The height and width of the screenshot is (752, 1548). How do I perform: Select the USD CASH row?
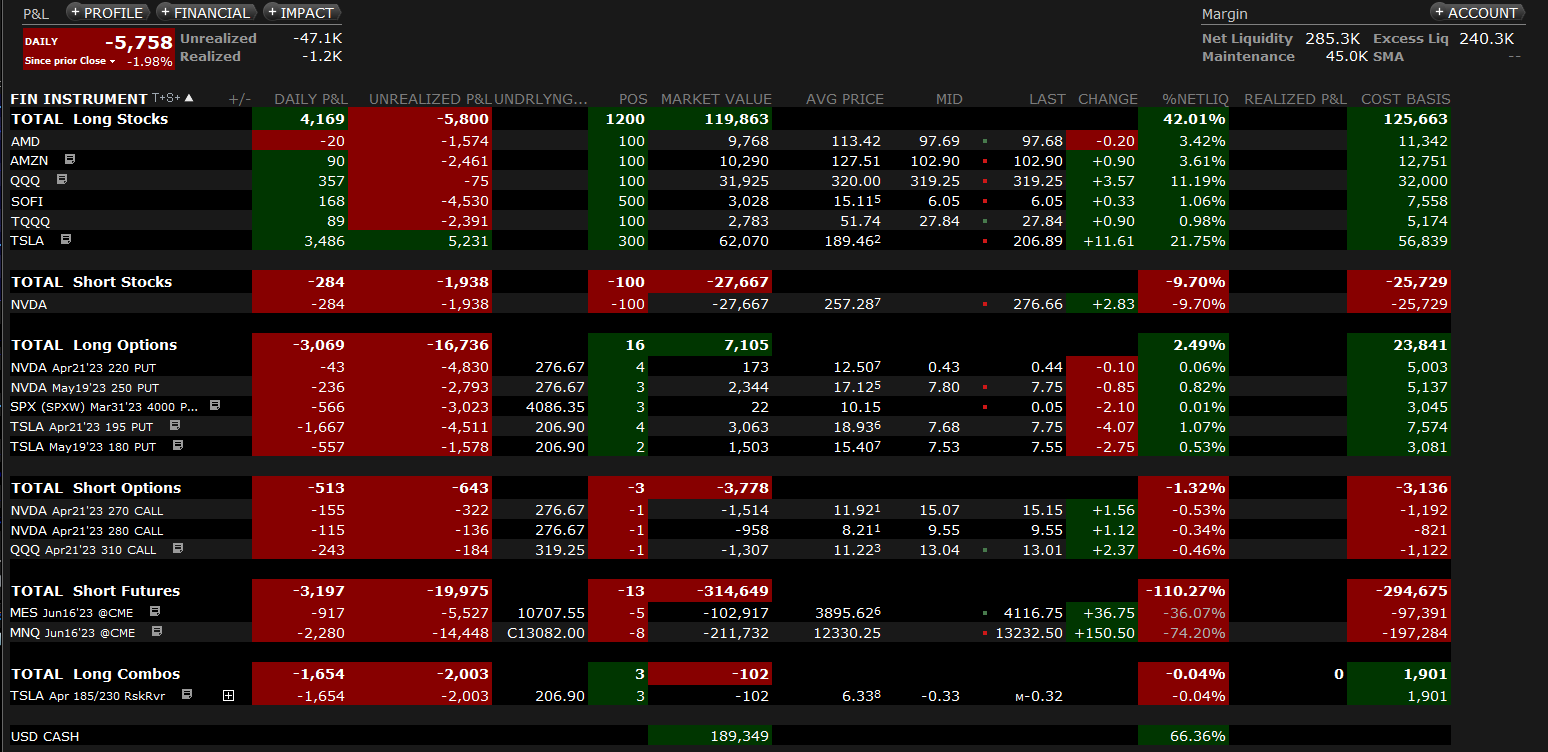pyautogui.click(x=45, y=736)
